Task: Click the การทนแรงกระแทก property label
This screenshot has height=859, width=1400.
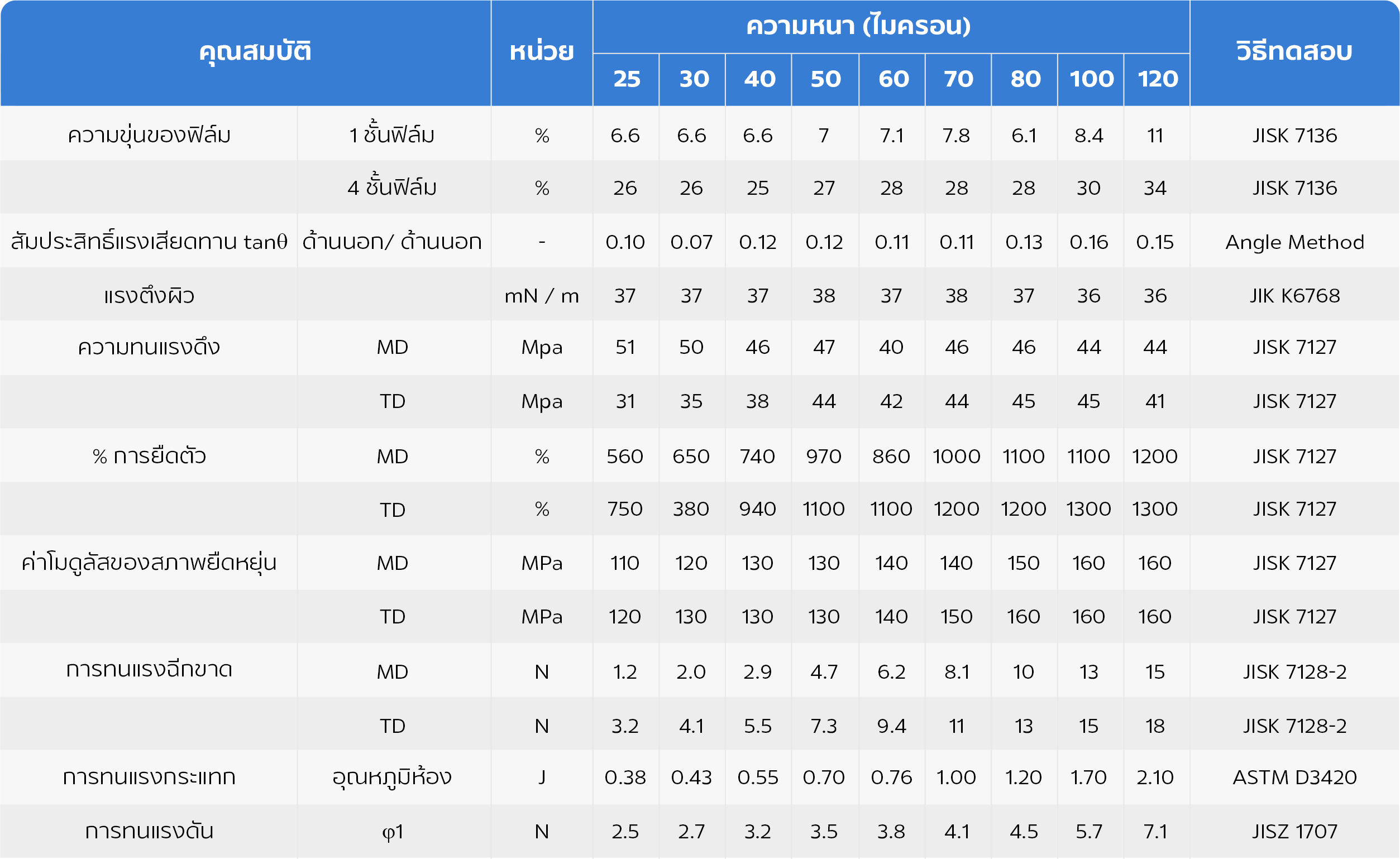Action: pyautogui.click(x=149, y=776)
